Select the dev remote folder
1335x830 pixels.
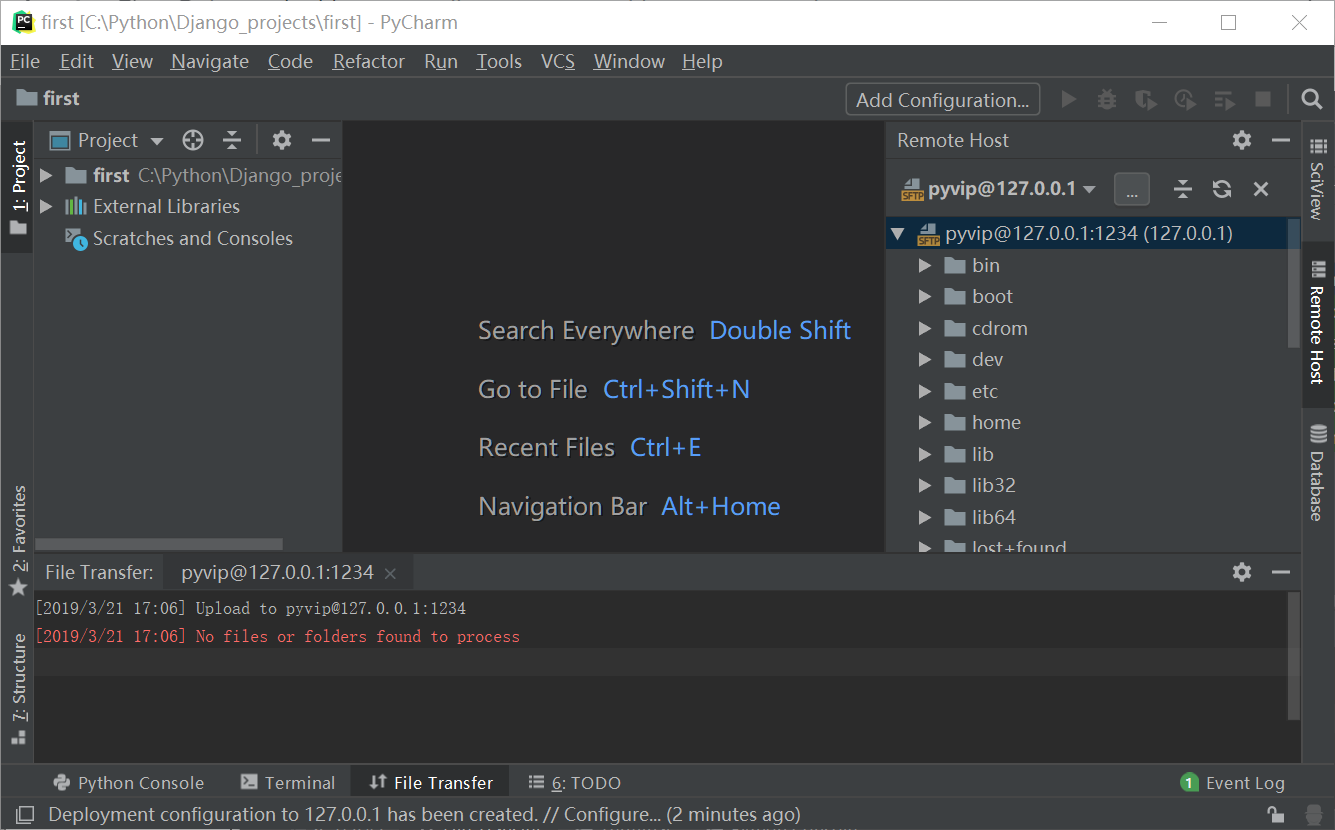(987, 359)
